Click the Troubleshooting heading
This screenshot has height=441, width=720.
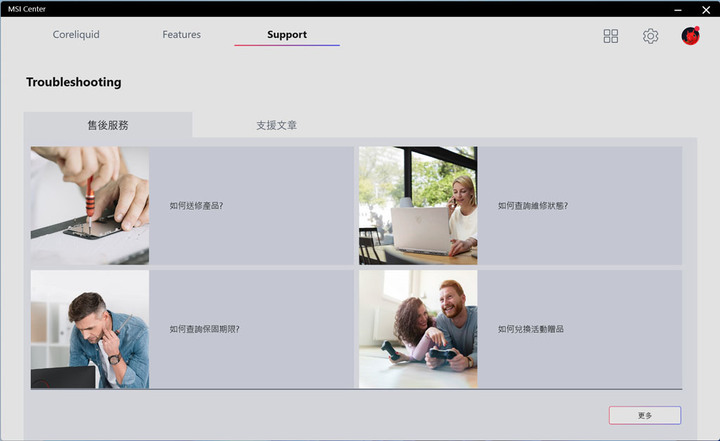pyautogui.click(x=74, y=82)
